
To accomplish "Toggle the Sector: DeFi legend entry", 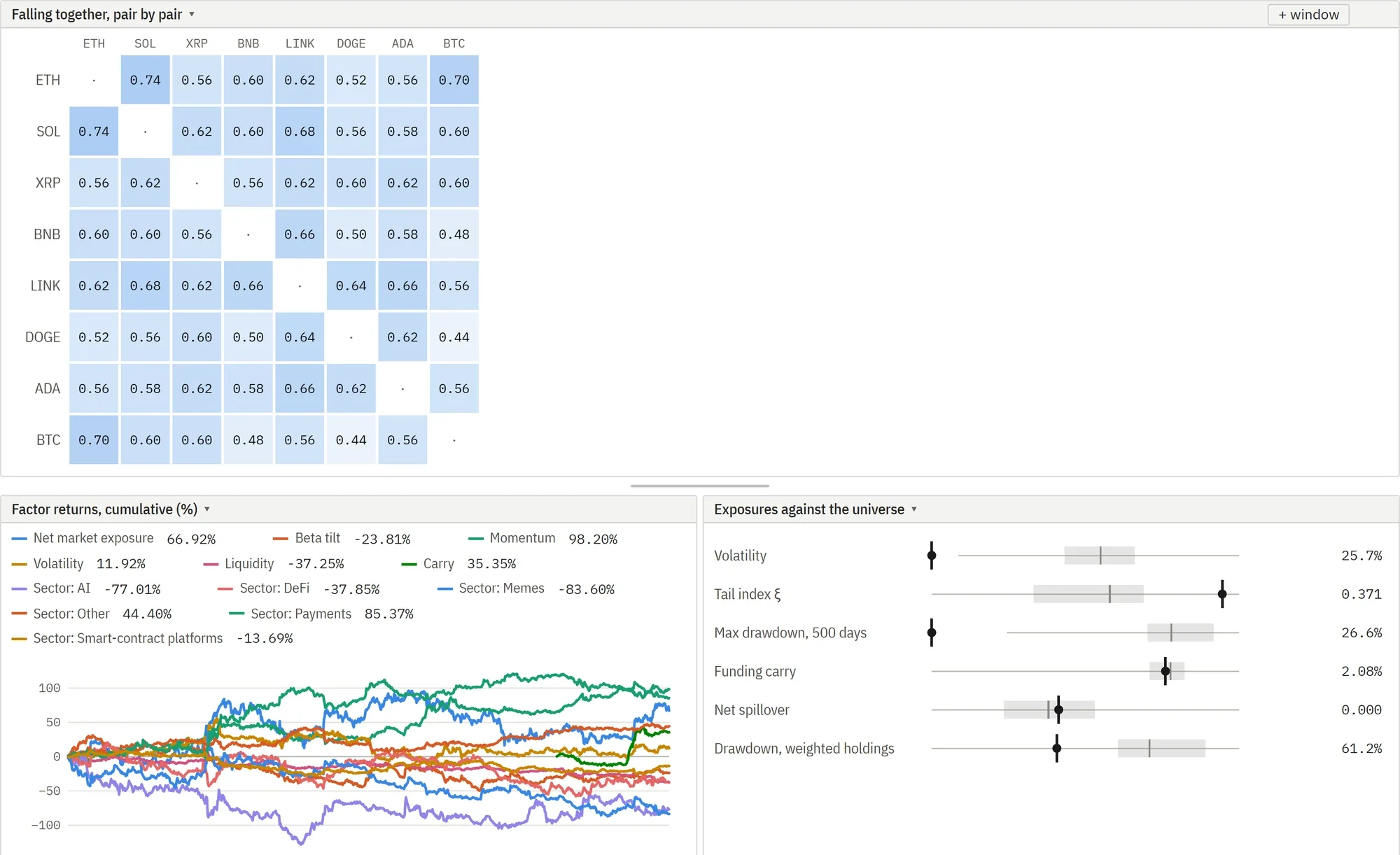I will [x=299, y=588].
